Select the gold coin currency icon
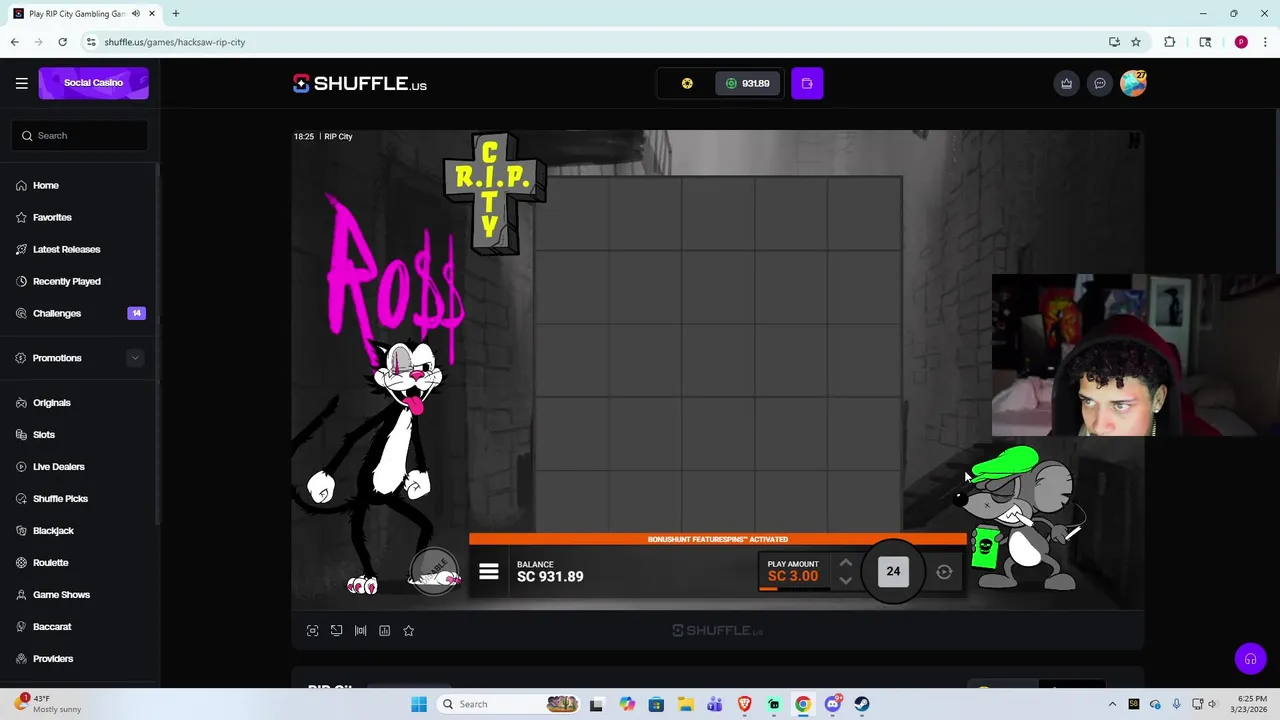The width and height of the screenshot is (1280, 720). pos(687,83)
